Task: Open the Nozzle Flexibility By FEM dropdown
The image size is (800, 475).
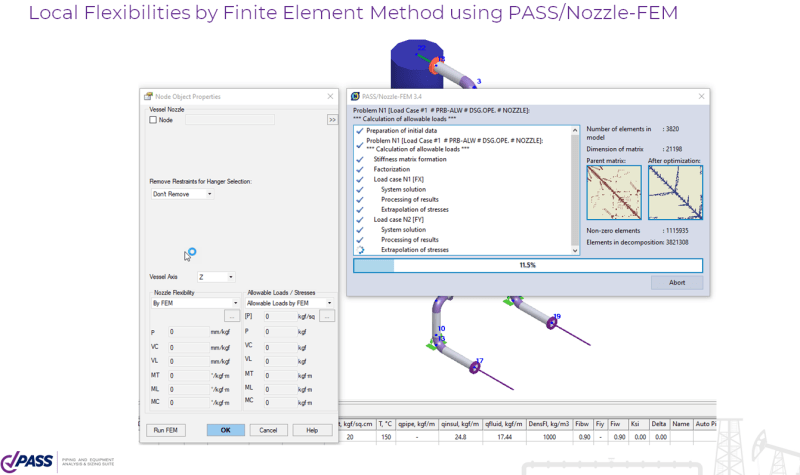Action: (x=195, y=303)
